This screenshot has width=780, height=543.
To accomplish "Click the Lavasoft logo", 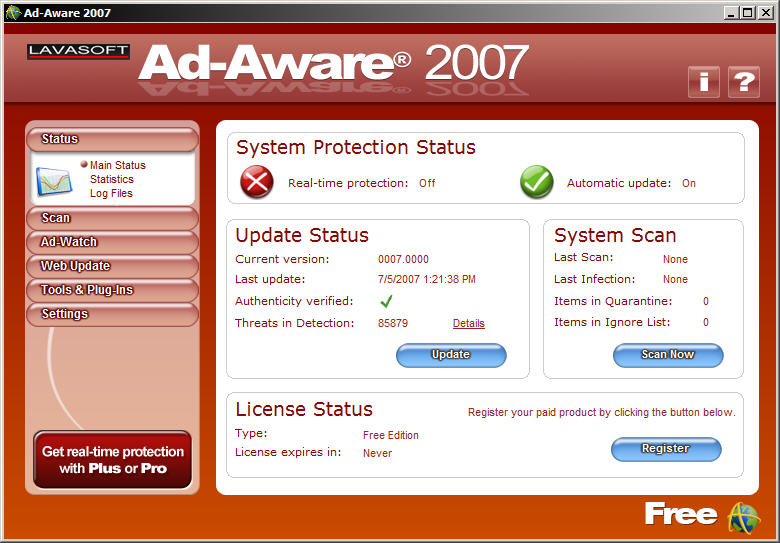I will click(79, 51).
